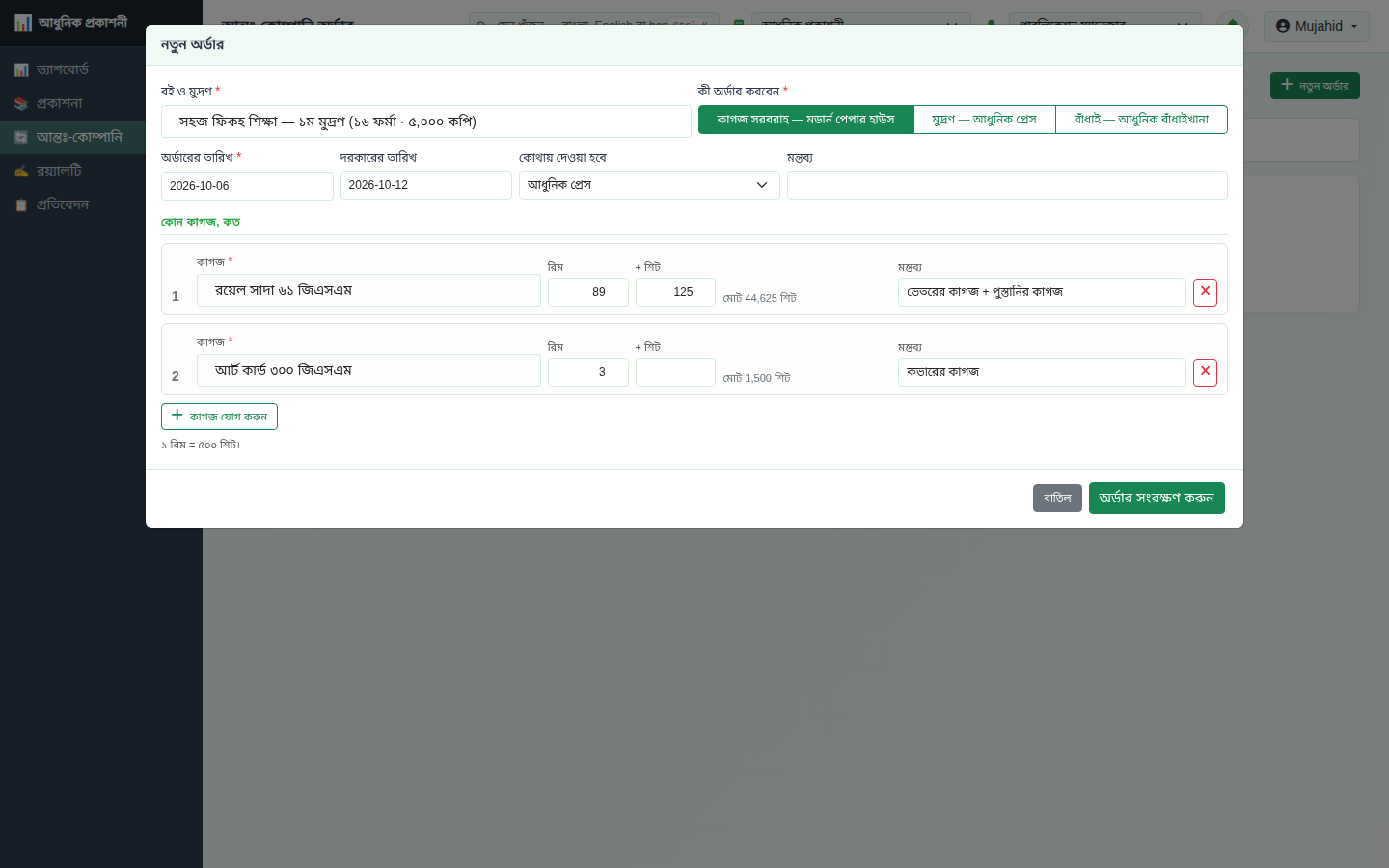Screen dimensions: 1389x868
Task: Click the note field reading কভারের কাগজ
Action: pos(1042,372)
